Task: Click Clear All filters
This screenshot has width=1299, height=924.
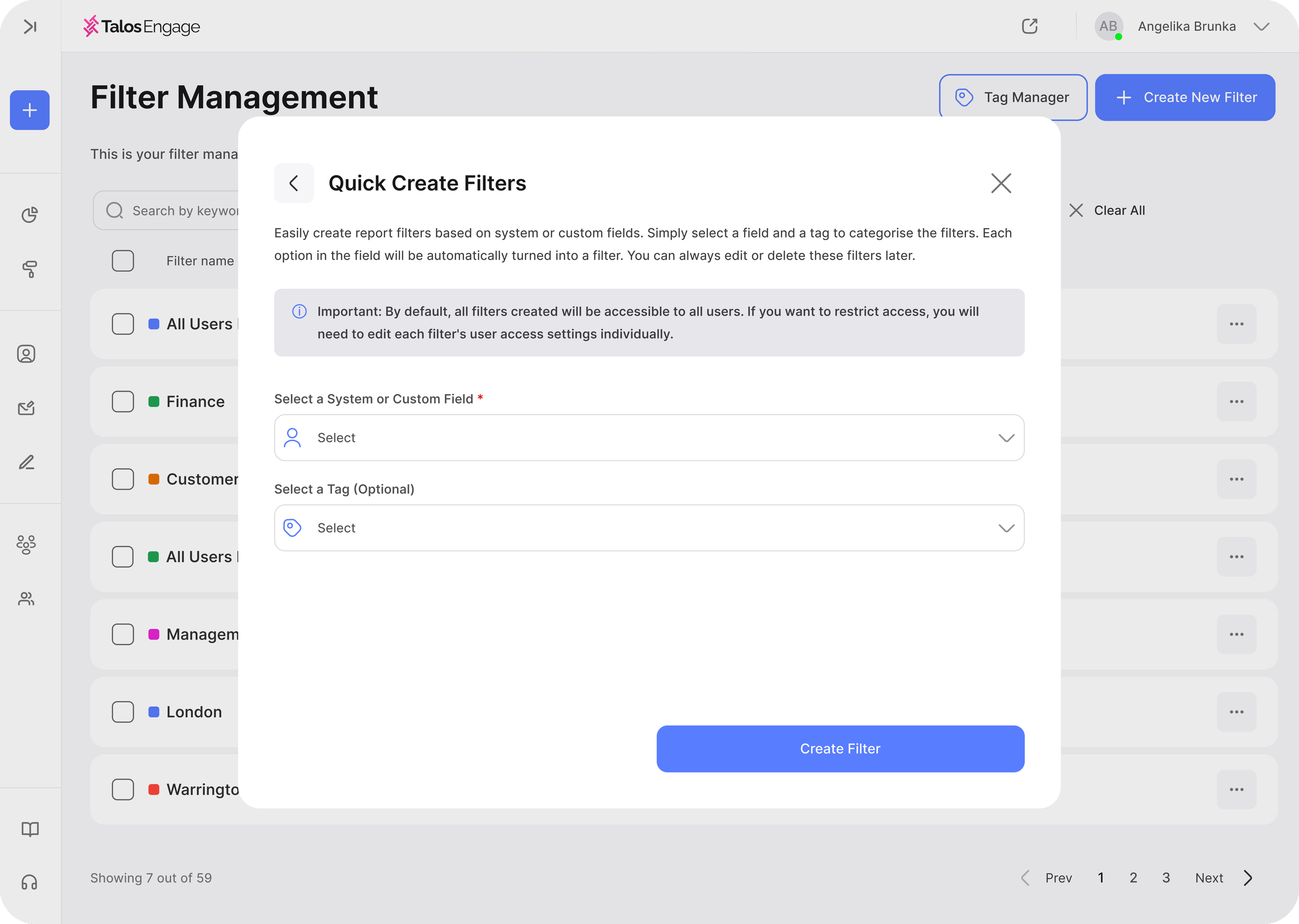Action: [1107, 210]
